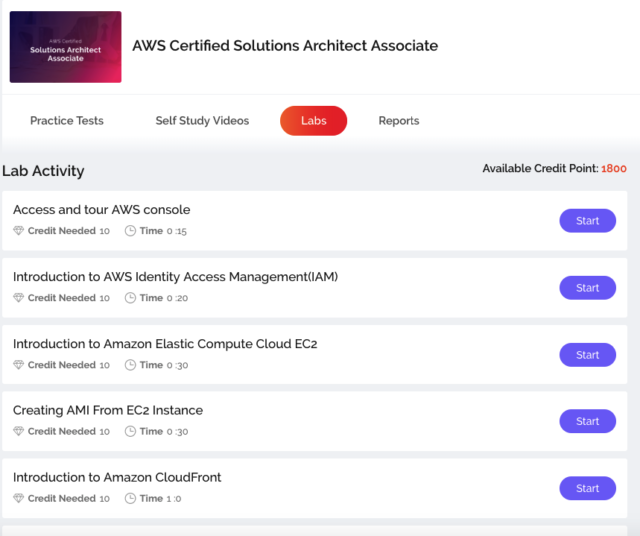
Task: Click the Solutions Architect Associate course thumbnail
Action: click(x=66, y=47)
